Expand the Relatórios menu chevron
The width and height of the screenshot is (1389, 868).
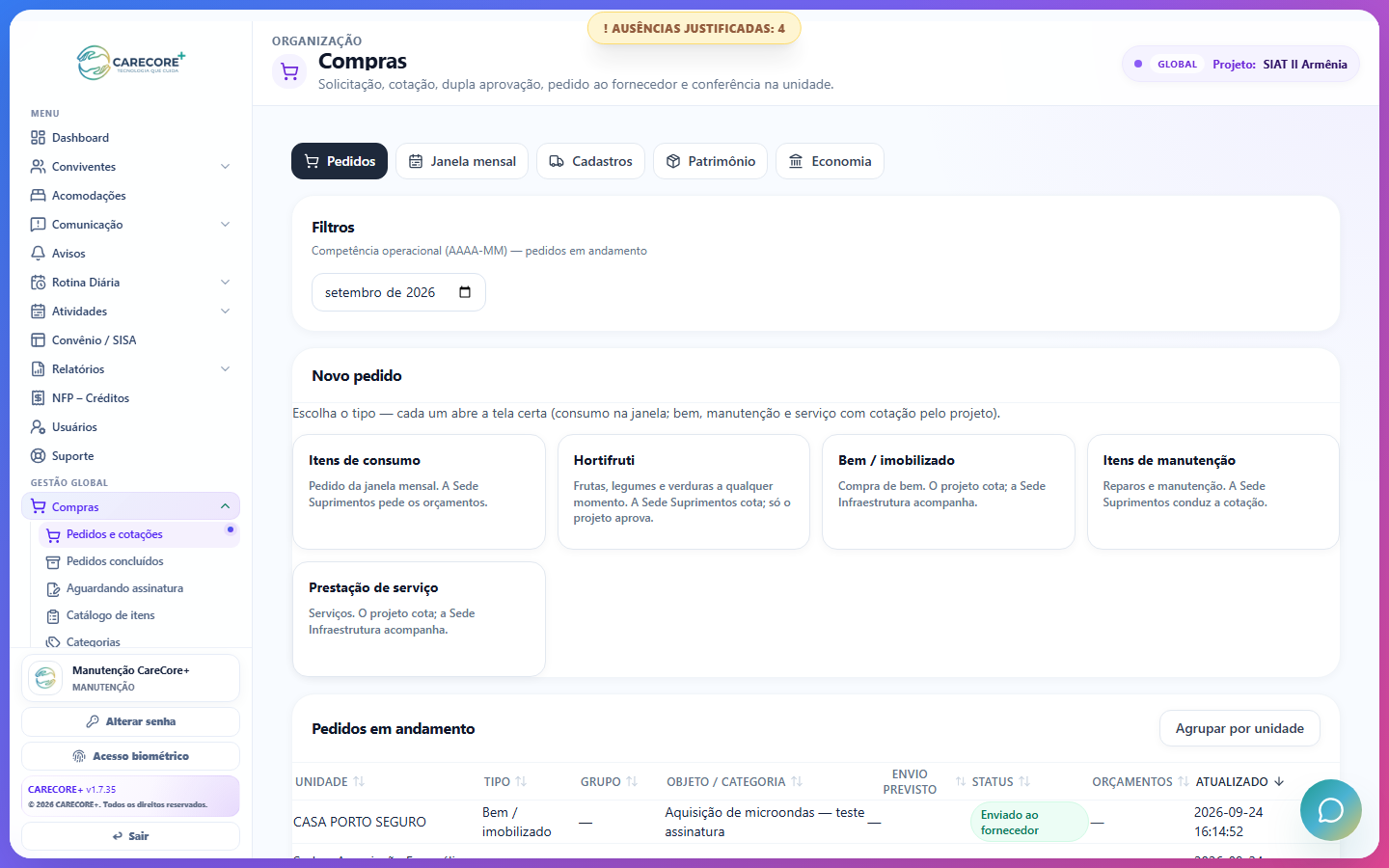225,369
